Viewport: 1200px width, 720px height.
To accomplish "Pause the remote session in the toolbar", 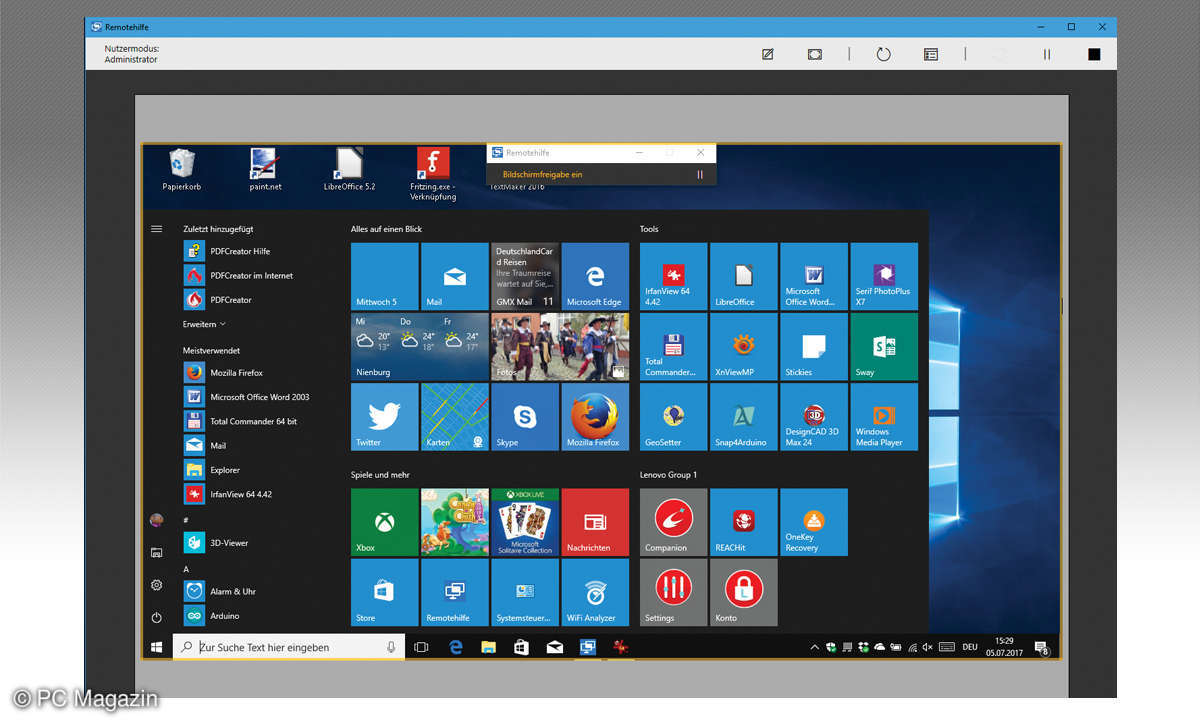I will click(x=1047, y=54).
